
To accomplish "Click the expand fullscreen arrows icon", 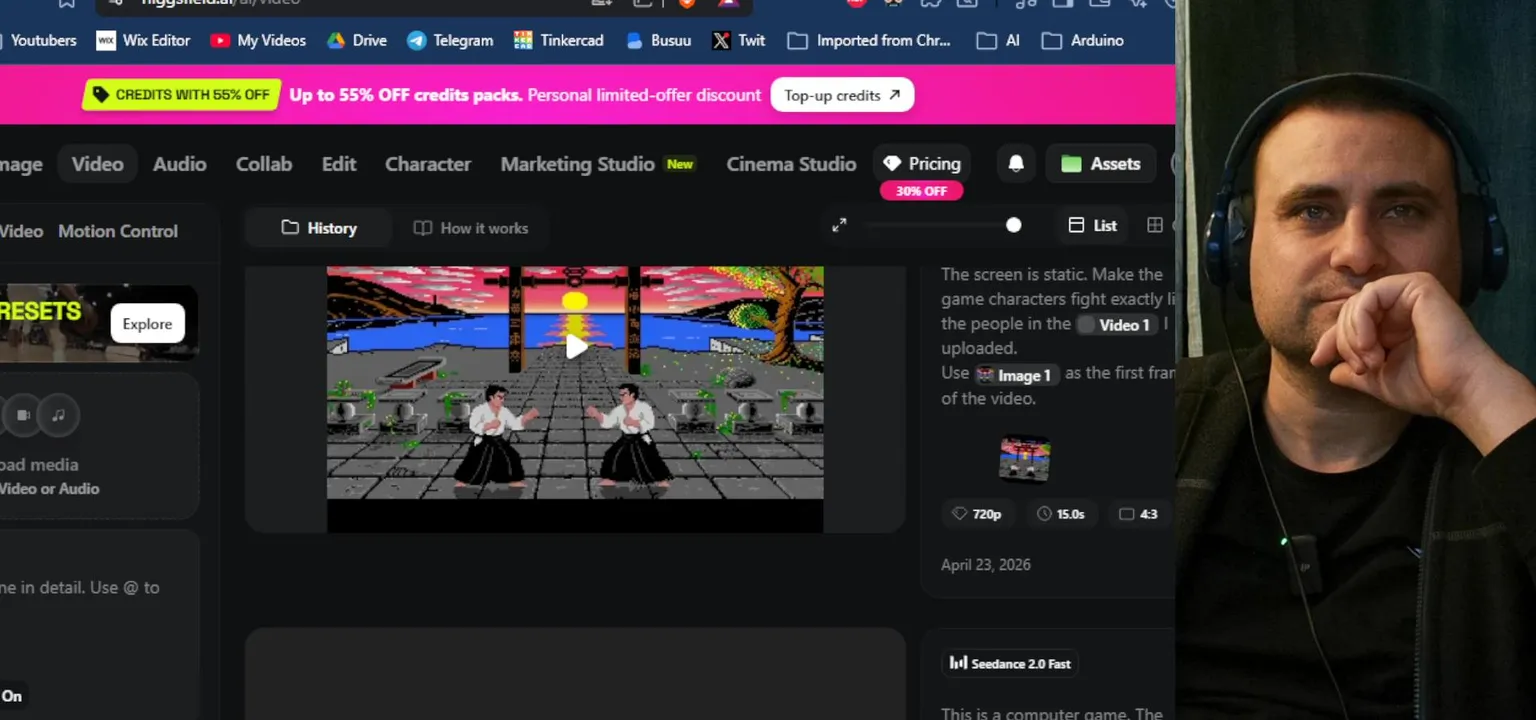I will (839, 226).
